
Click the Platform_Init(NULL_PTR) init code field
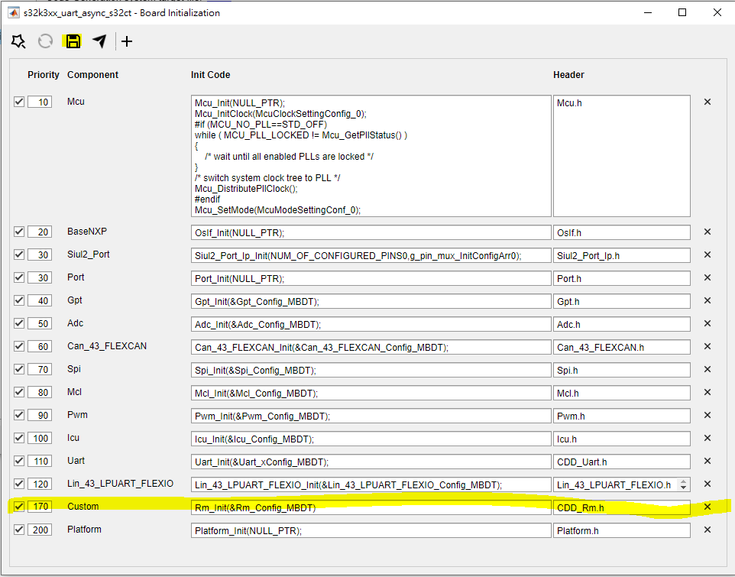click(x=371, y=531)
